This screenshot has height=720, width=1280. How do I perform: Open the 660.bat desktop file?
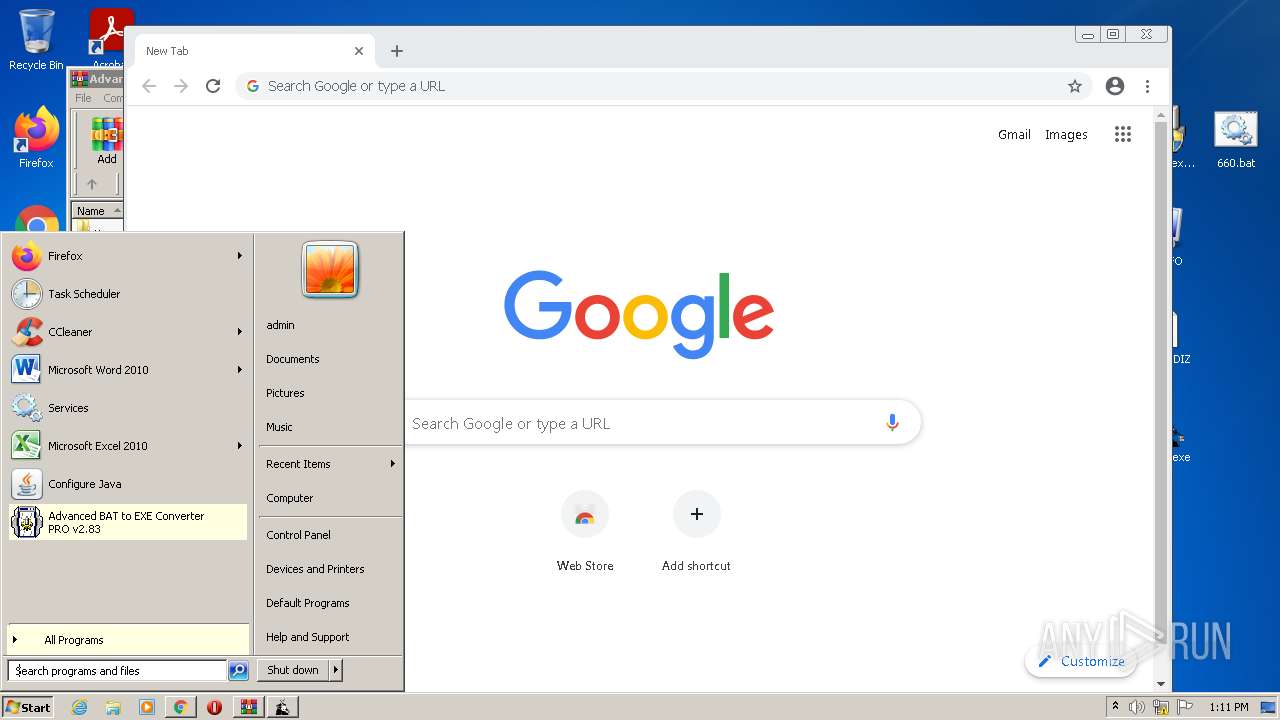point(1236,141)
